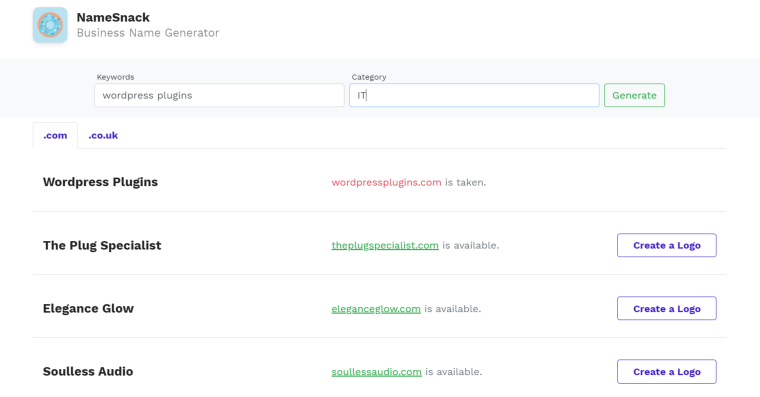Switch to the .com tab
The width and height of the screenshot is (760, 397).
pos(55,136)
